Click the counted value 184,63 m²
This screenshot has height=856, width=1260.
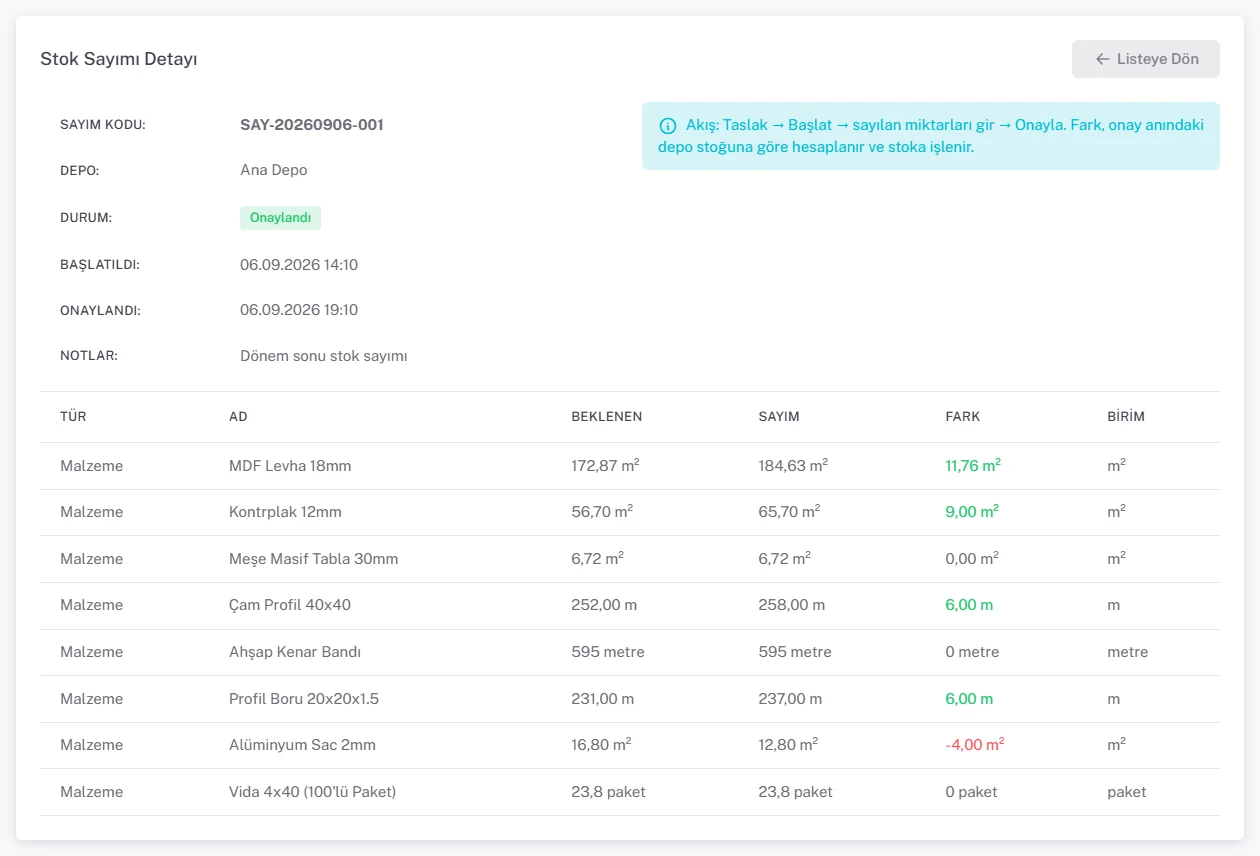click(x=793, y=465)
